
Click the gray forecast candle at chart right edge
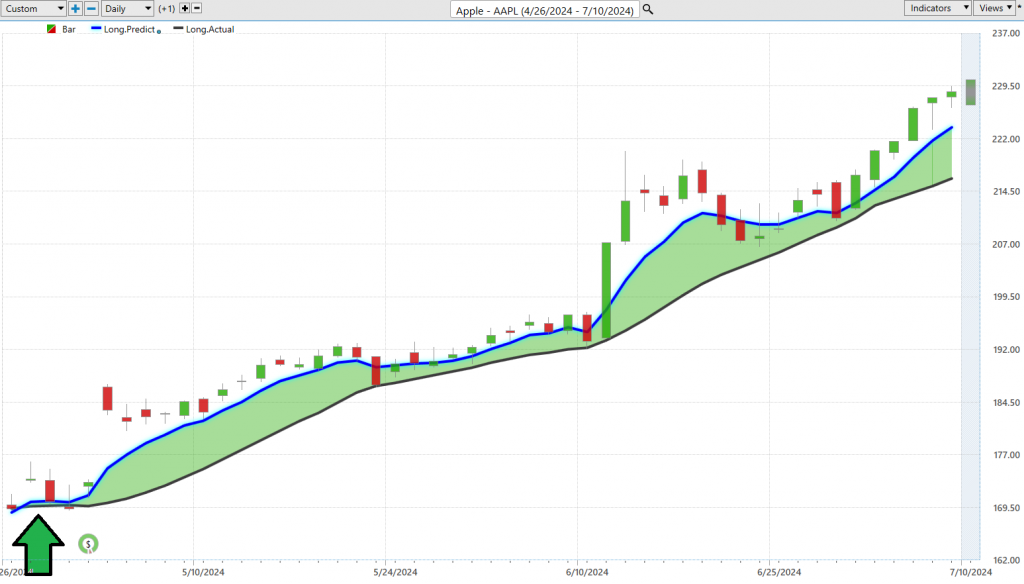[x=971, y=92]
